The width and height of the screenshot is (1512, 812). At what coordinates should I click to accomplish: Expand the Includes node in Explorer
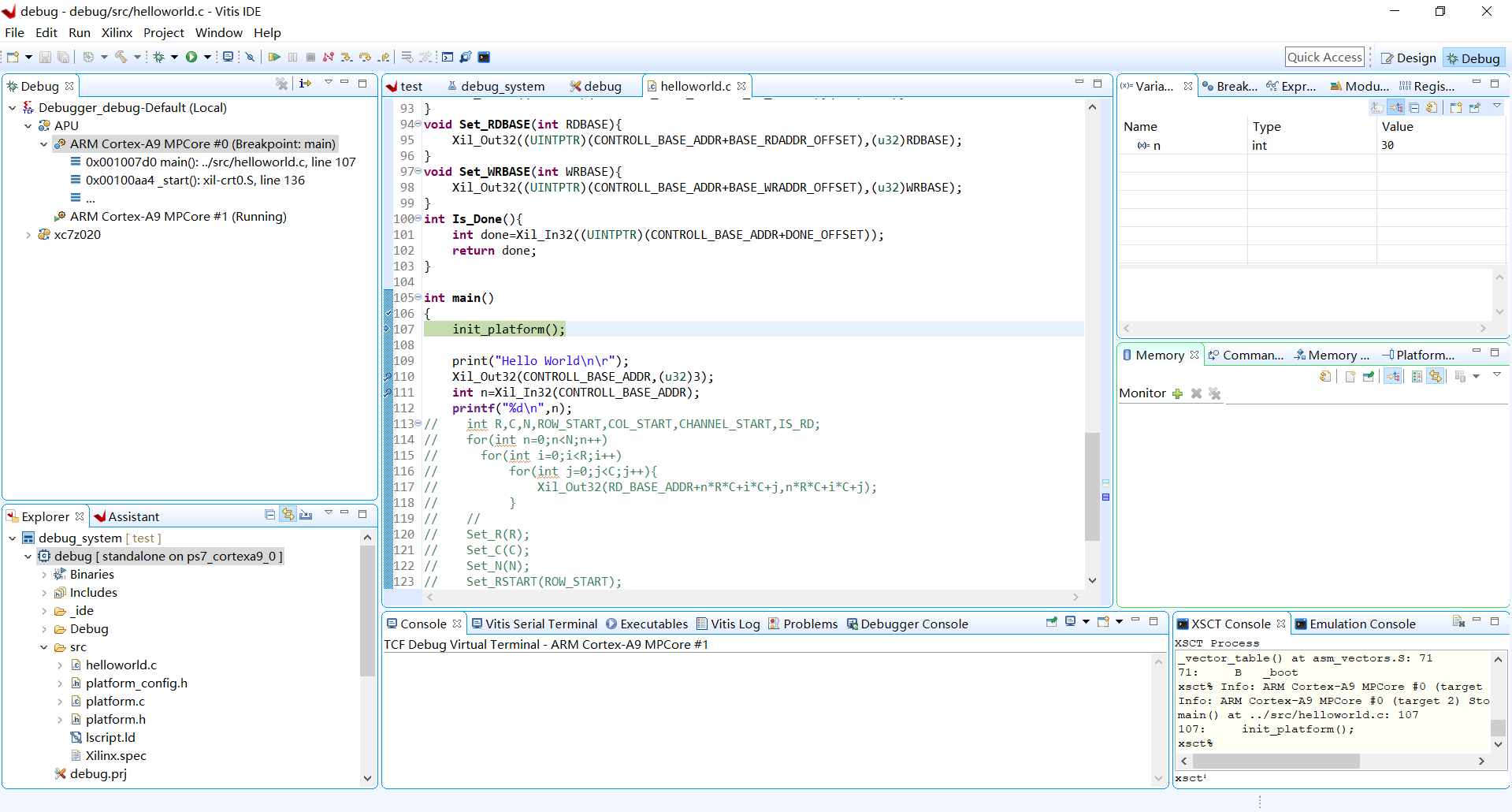tap(44, 593)
